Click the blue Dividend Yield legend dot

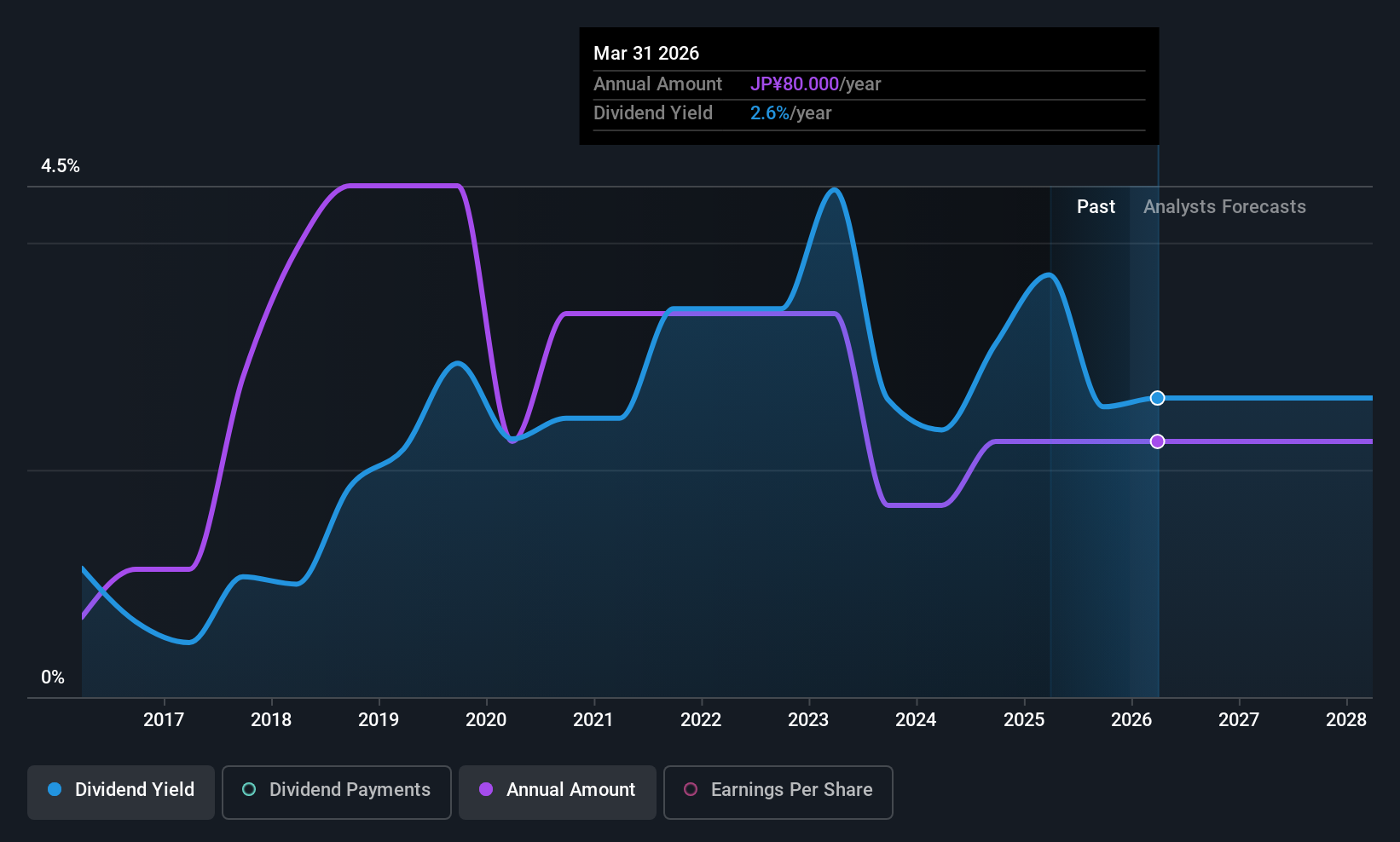[55, 789]
